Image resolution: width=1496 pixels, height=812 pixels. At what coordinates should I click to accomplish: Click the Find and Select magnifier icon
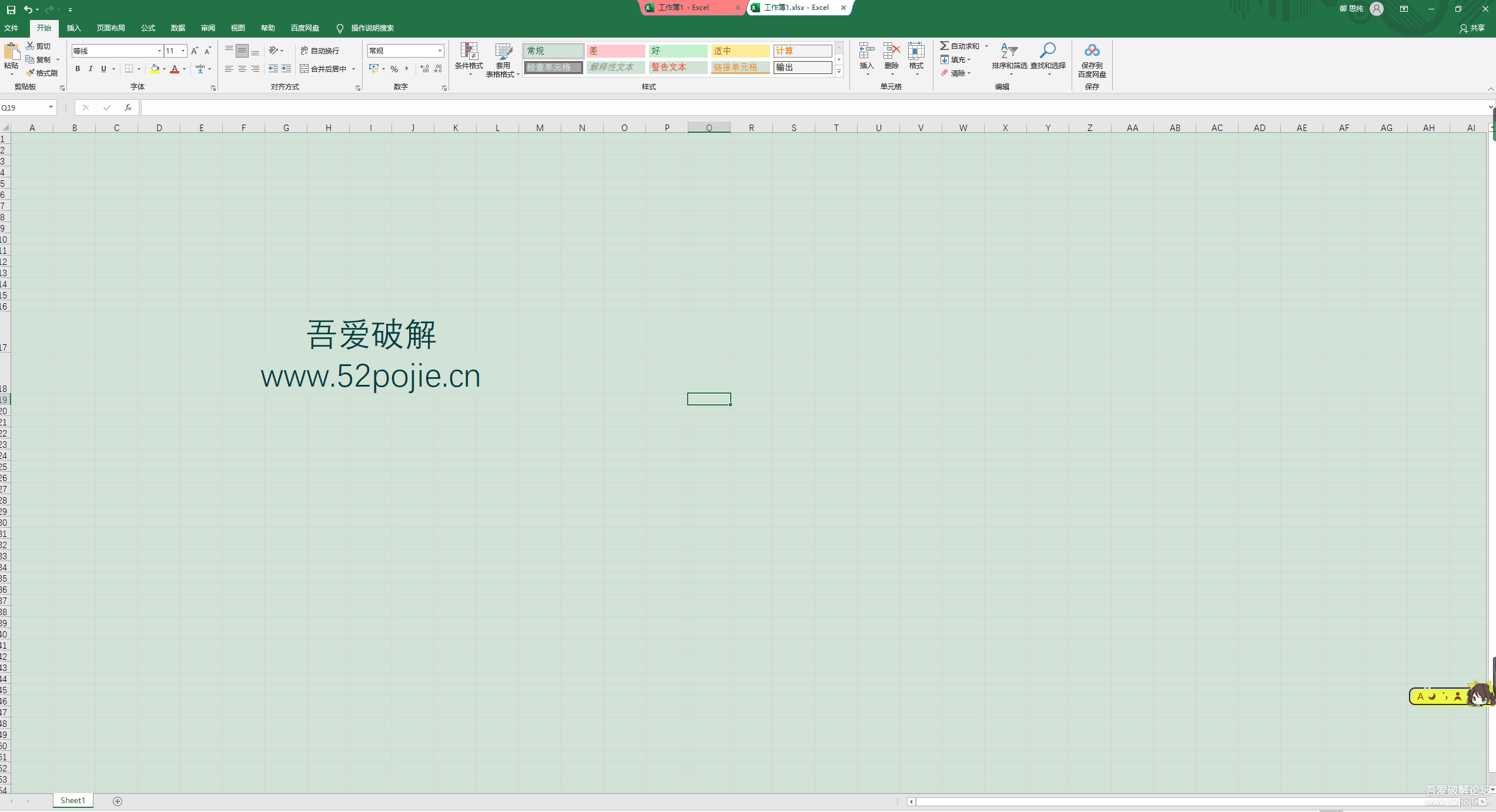coord(1047,51)
